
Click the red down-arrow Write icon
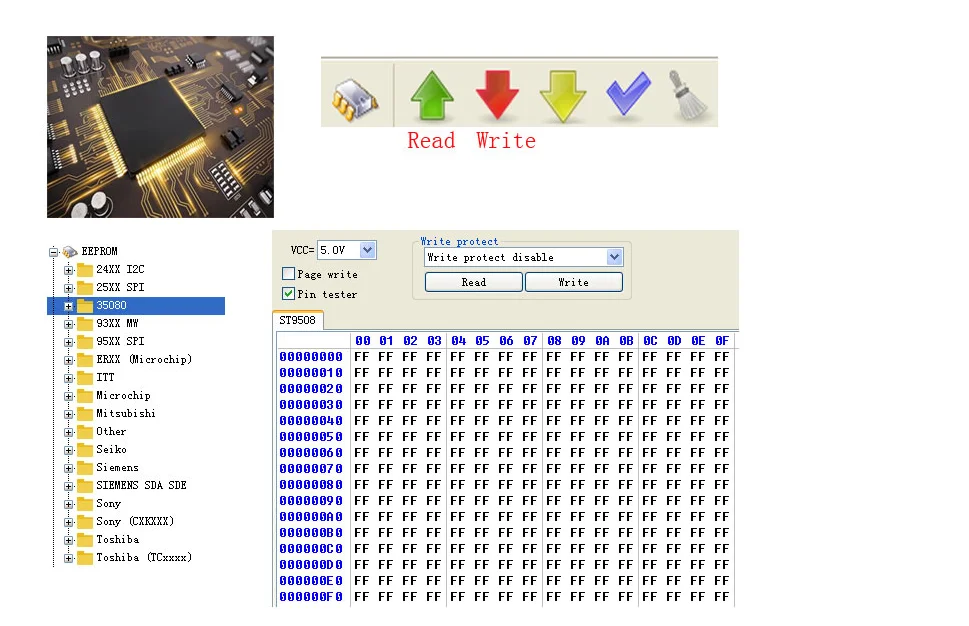[x=497, y=95]
